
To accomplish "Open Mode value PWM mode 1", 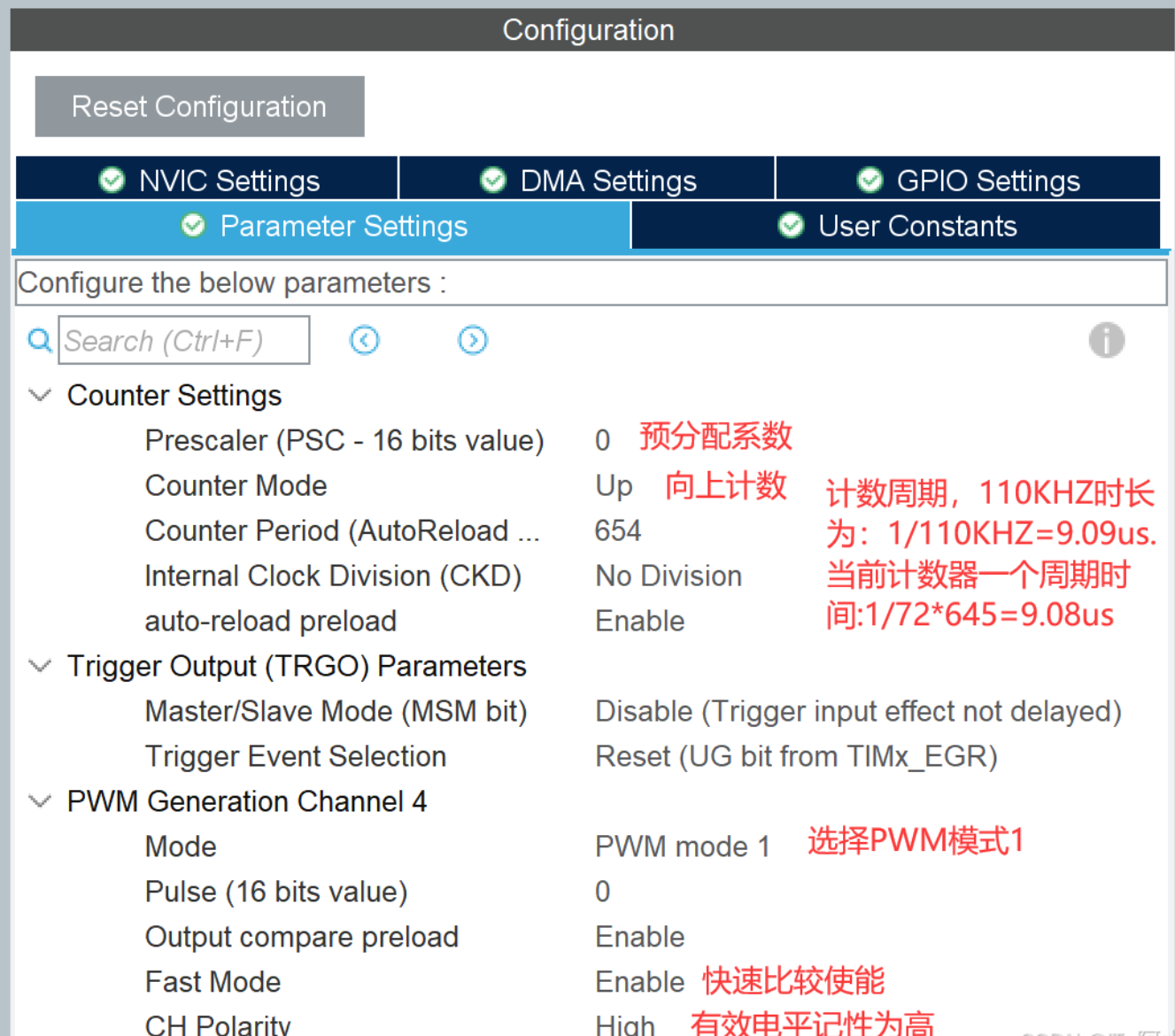I will point(683,847).
